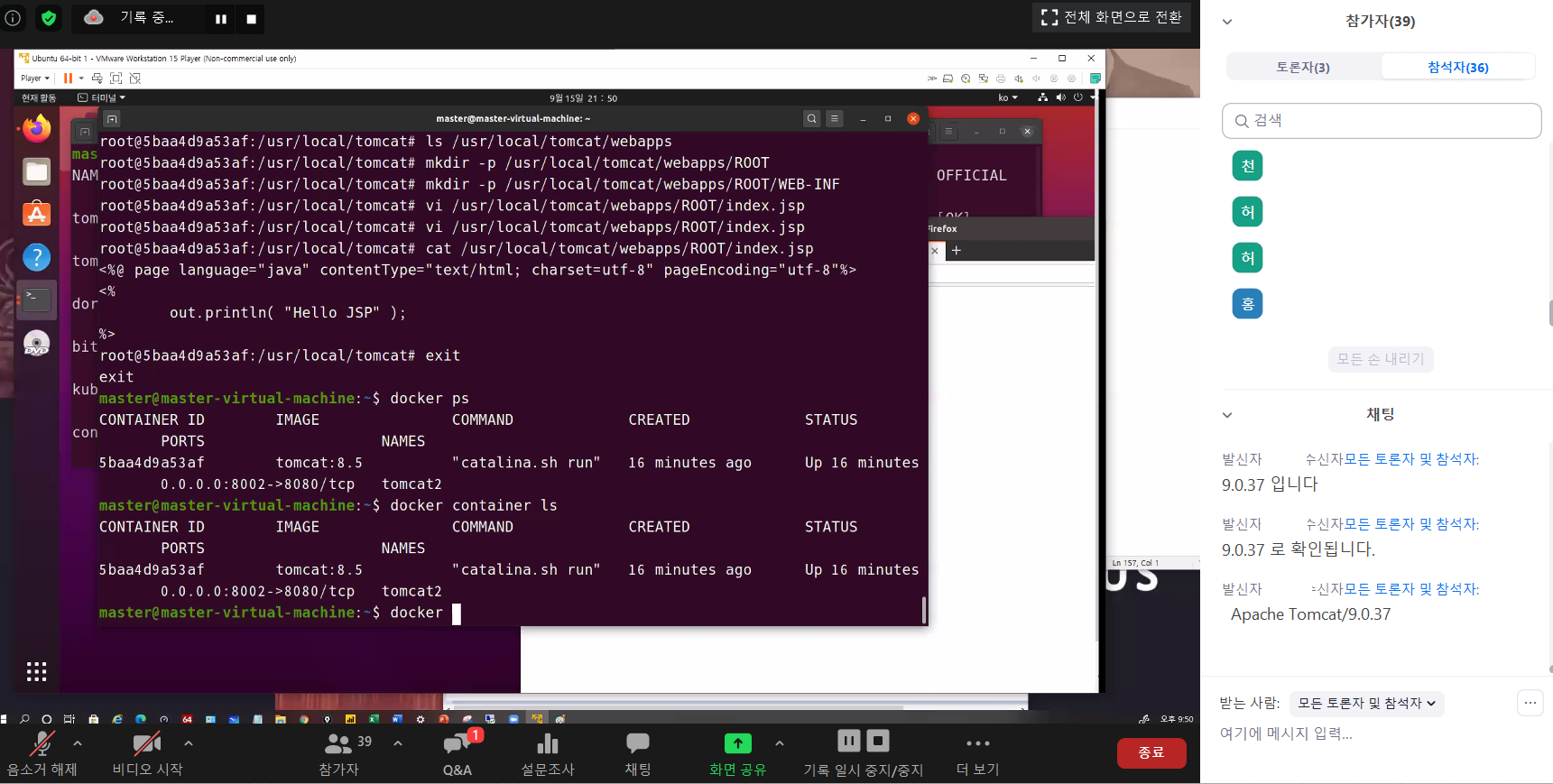Open the recipient dropdown 모든 토론자 및 참석자

point(1366,704)
